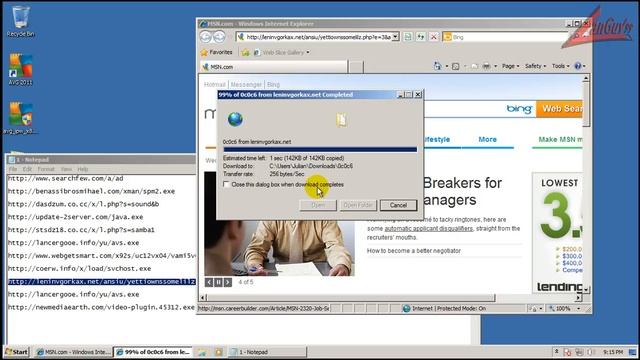
Task: Open the Recycle Bin desktop icon
Action: click(x=20, y=21)
